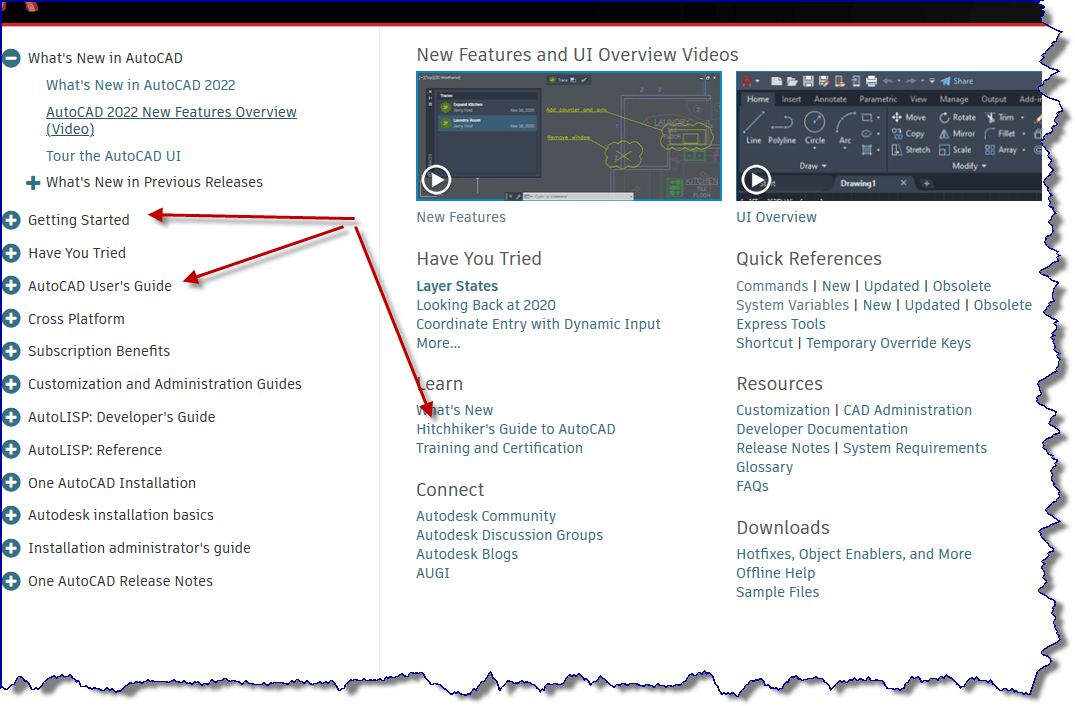Open Autodesk Blogs link
The image size is (1075, 706).
click(x=467, y=554)
